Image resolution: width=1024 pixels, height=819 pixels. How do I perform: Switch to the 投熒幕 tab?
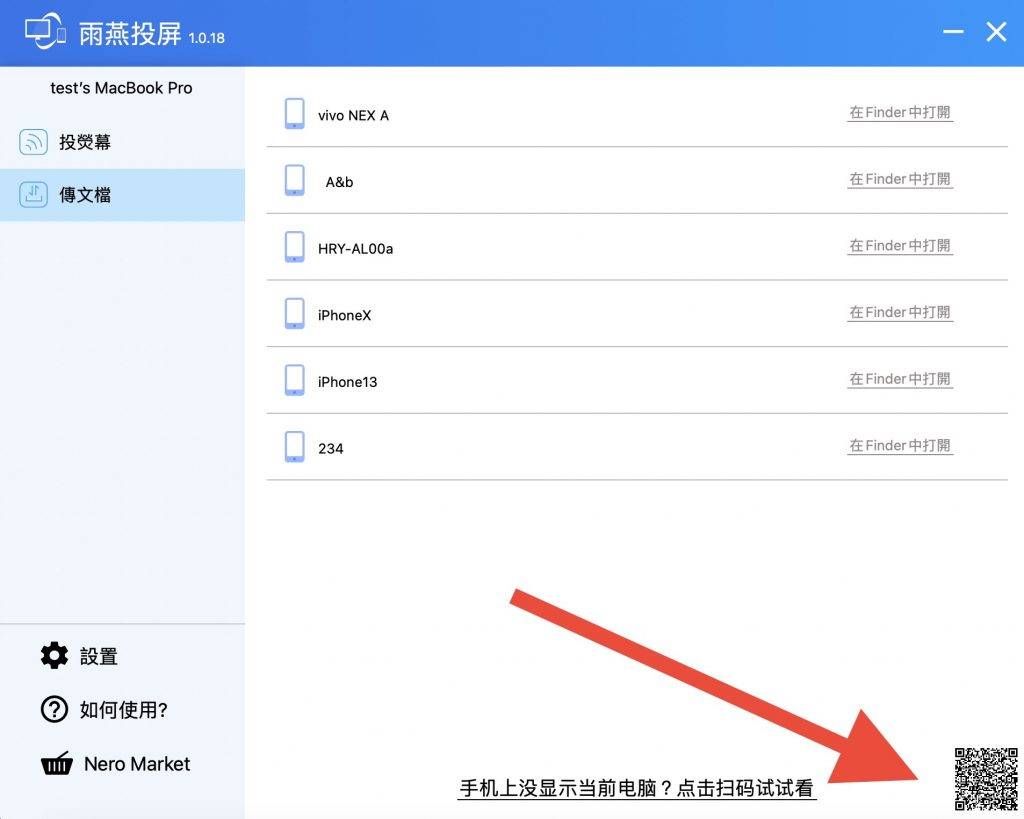pyautogui.click(x=122, y=142)
